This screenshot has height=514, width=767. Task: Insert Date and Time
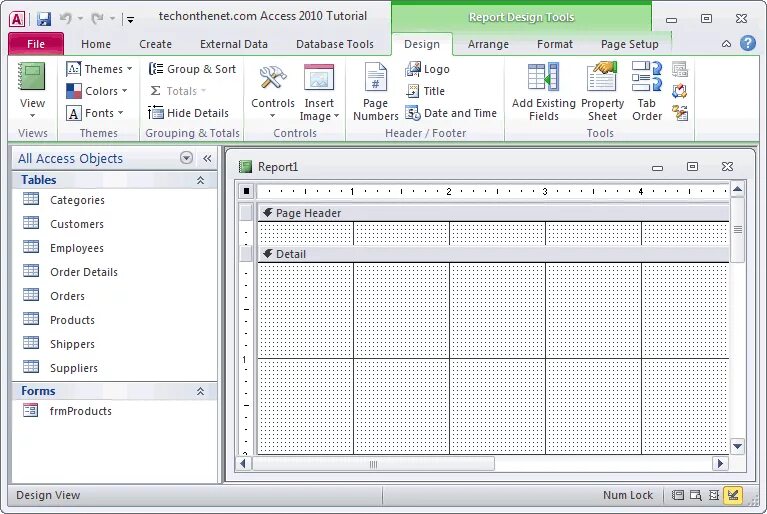pyautogui.click(x=451, y=113)
